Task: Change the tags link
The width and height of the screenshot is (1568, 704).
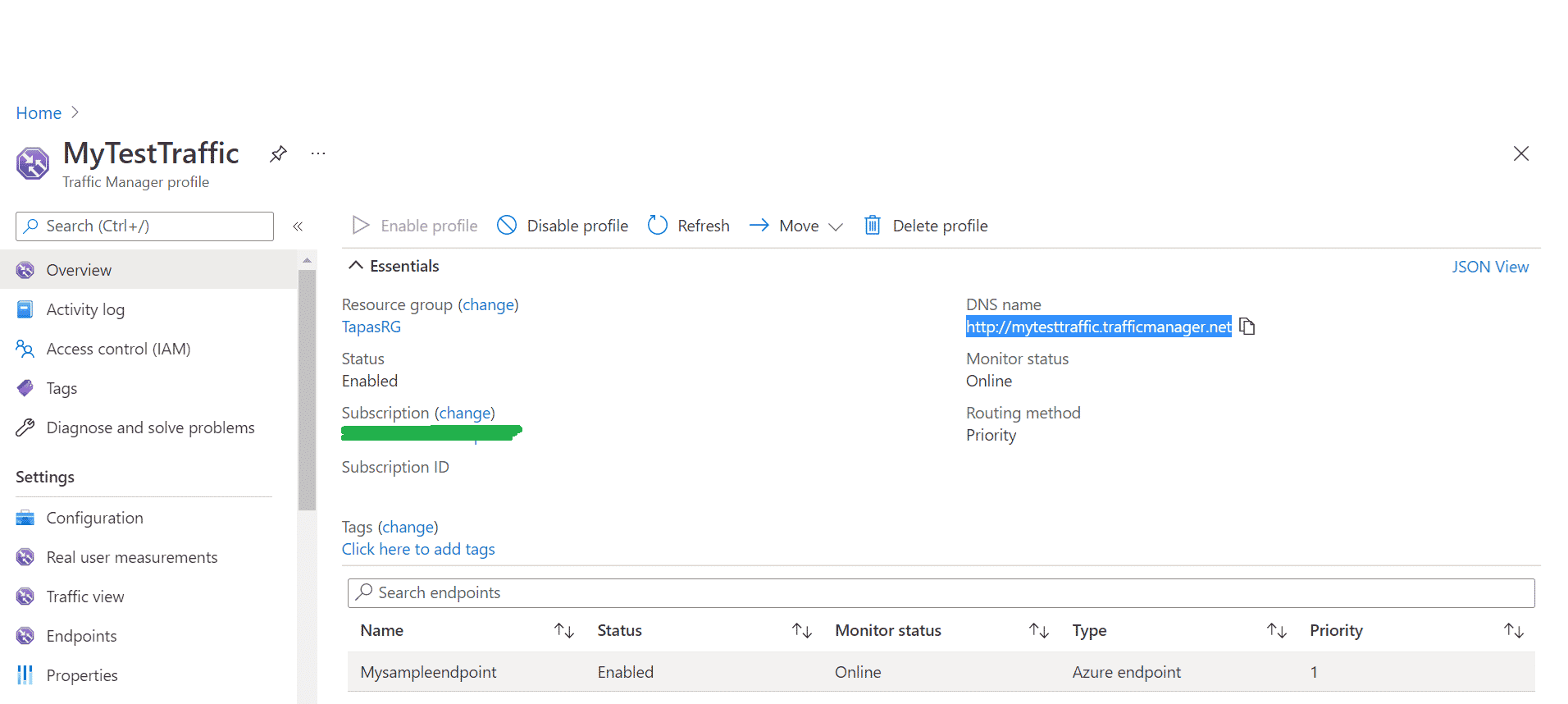Action: 408,527
